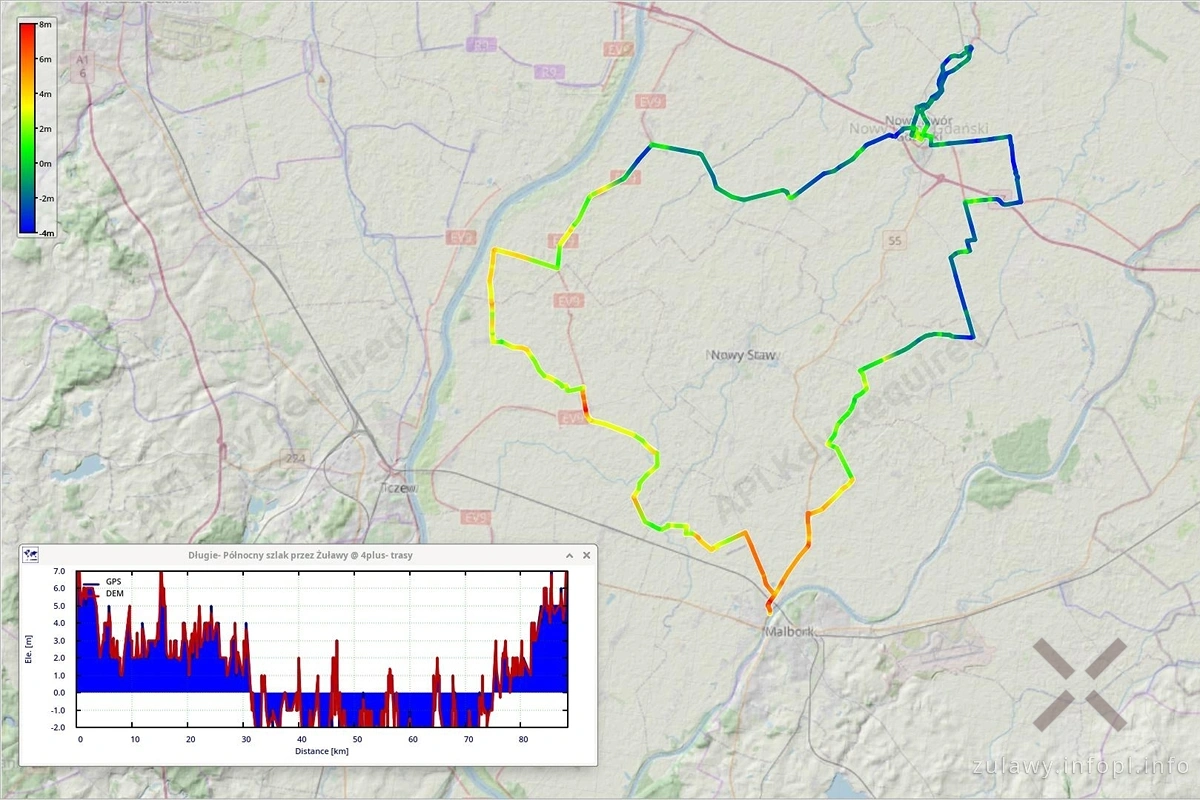
Task: Click the A1 6 motorway shield
Action: pyautogui.click(x=82, y=66)
